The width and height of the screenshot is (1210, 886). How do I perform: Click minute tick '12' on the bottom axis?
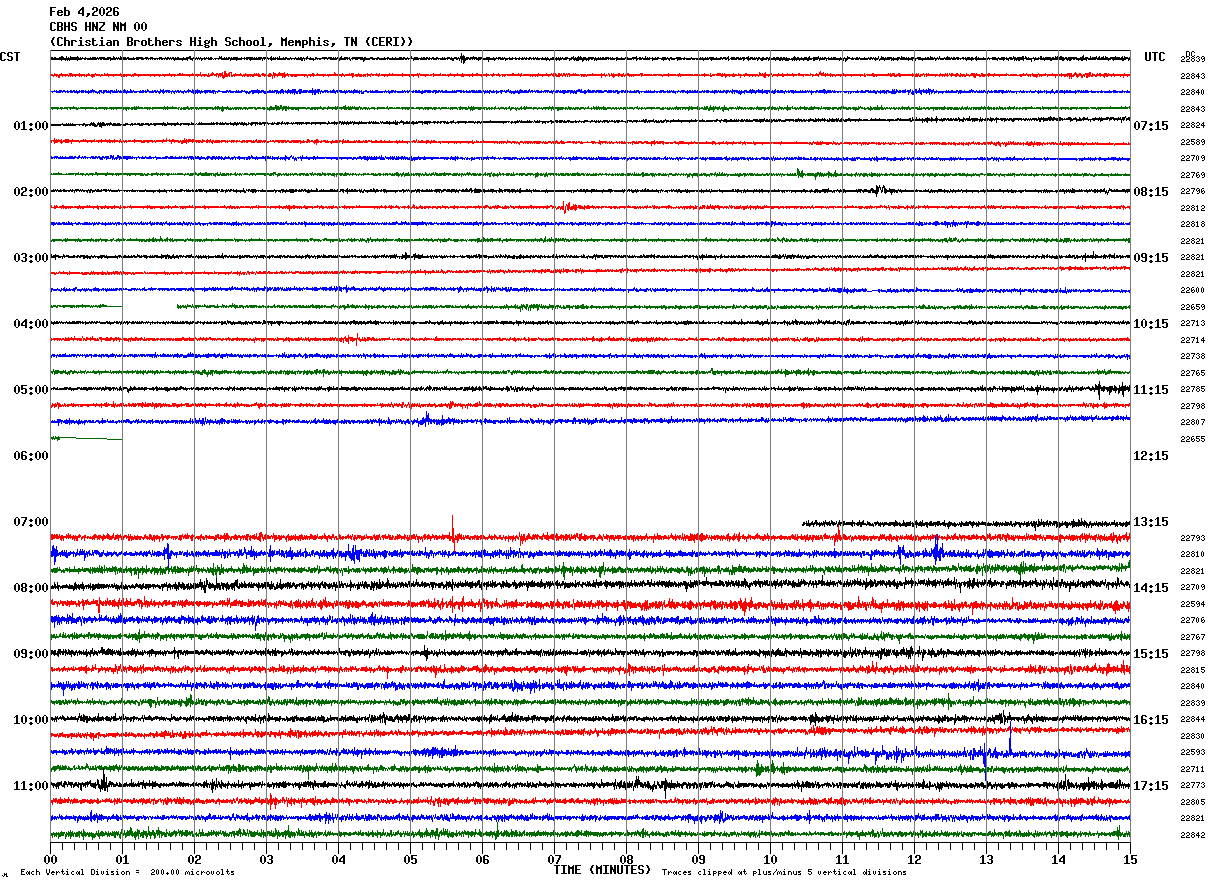(915, 859)
